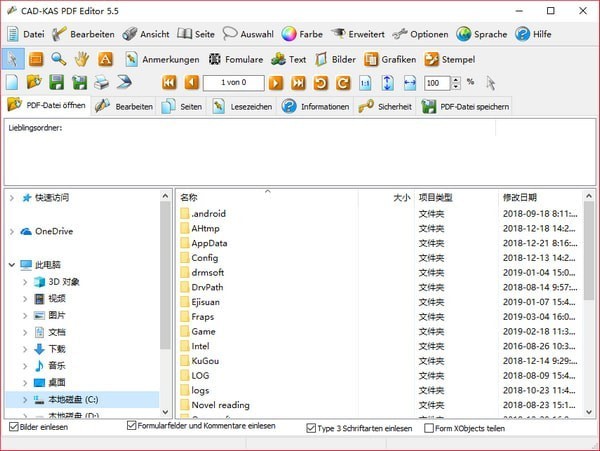Rotate page counterclockwise

pyautogui.click(x=321, y=83)
